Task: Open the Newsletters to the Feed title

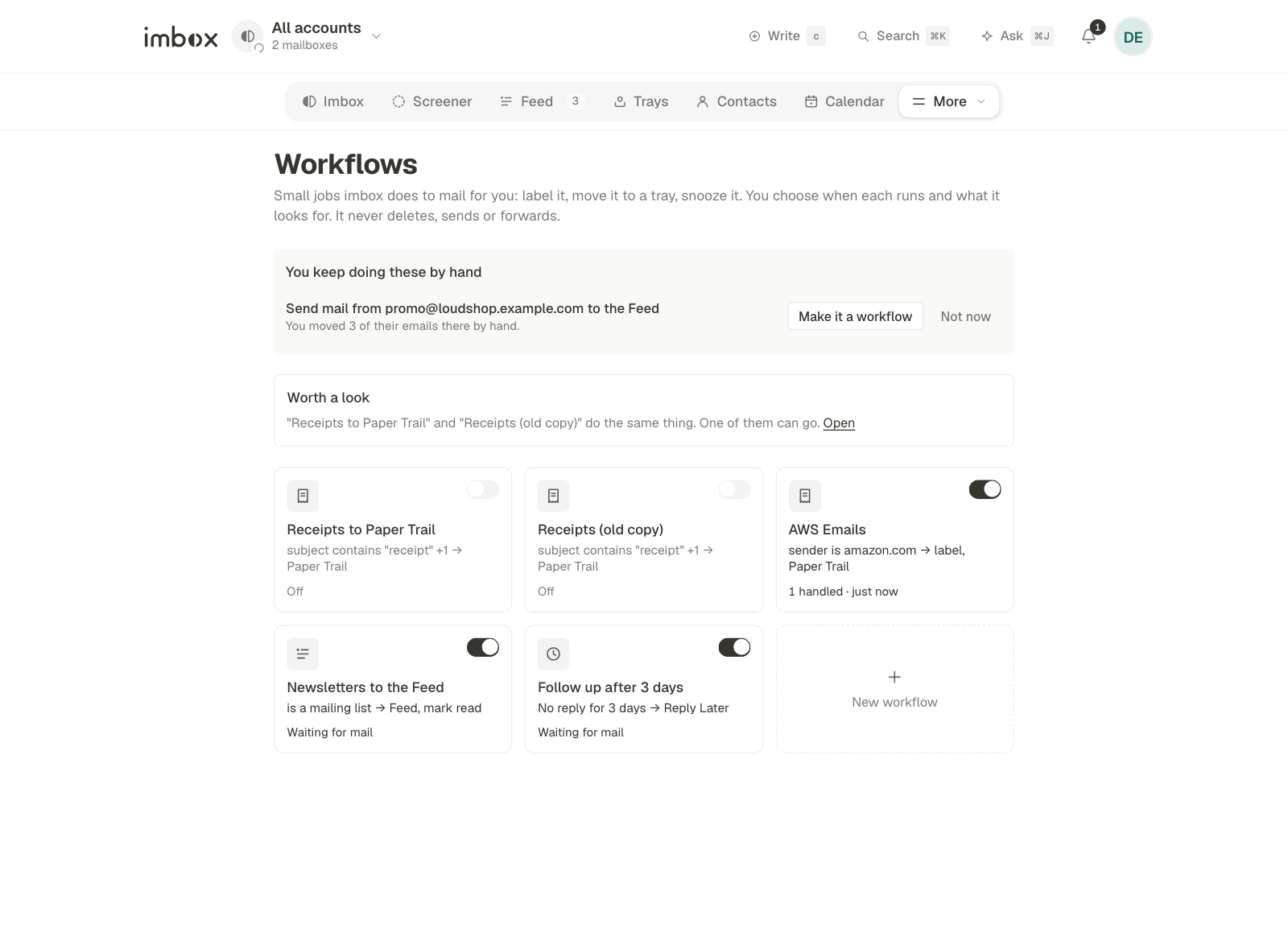Action: pyautogui.click(x=365, y=687)
